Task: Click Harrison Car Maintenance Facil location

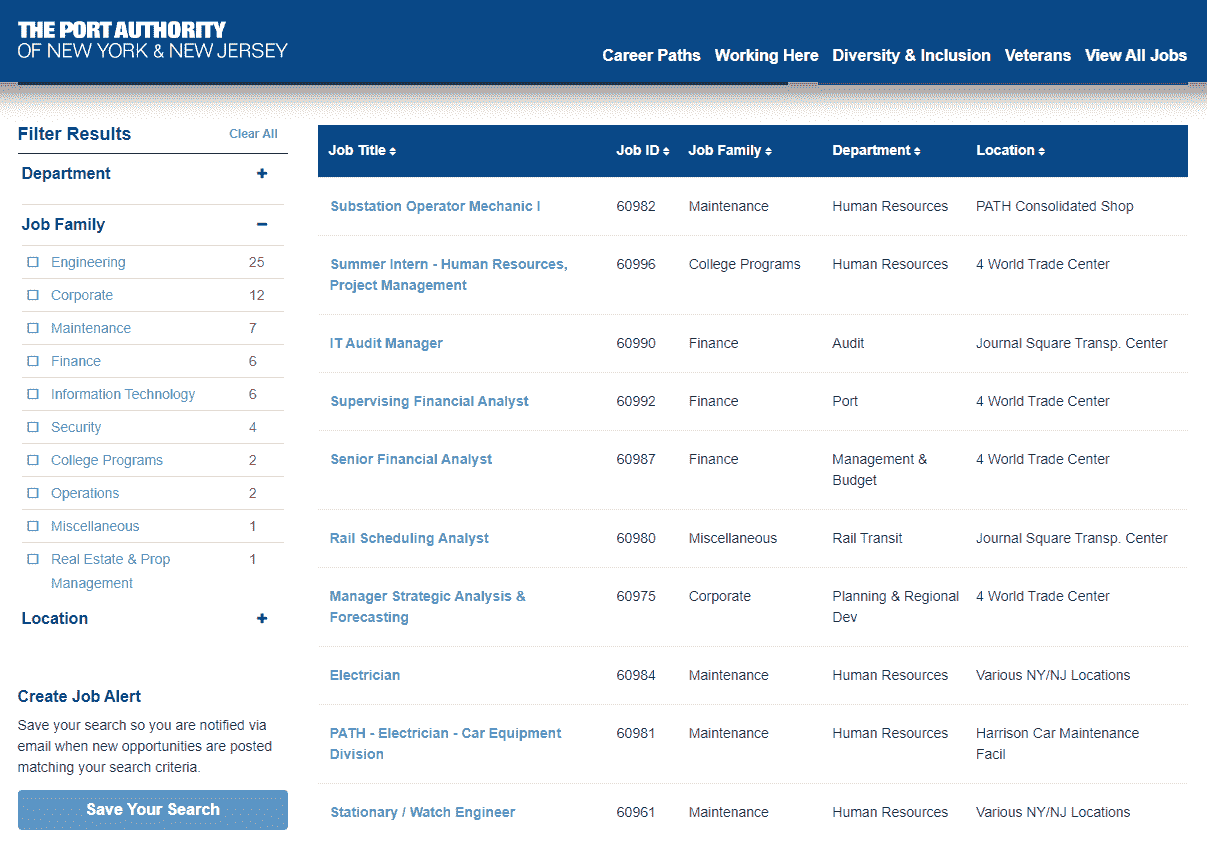Action: (1057, 744)
